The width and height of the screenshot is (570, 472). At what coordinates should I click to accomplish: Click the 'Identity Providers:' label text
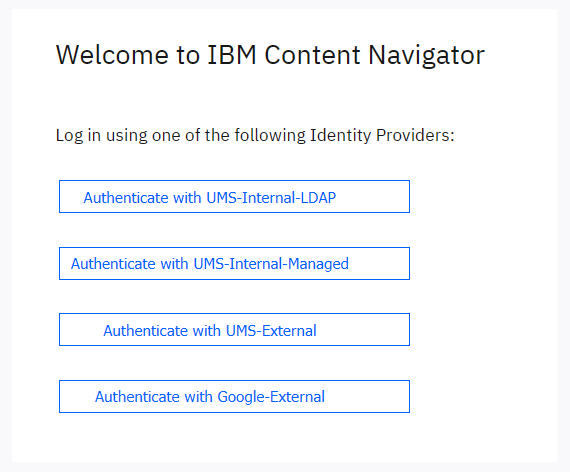[x=382, y=135]
